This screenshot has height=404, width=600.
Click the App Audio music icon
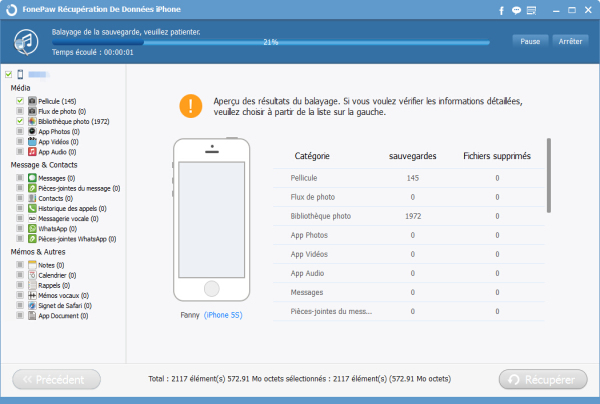(32, 152)
